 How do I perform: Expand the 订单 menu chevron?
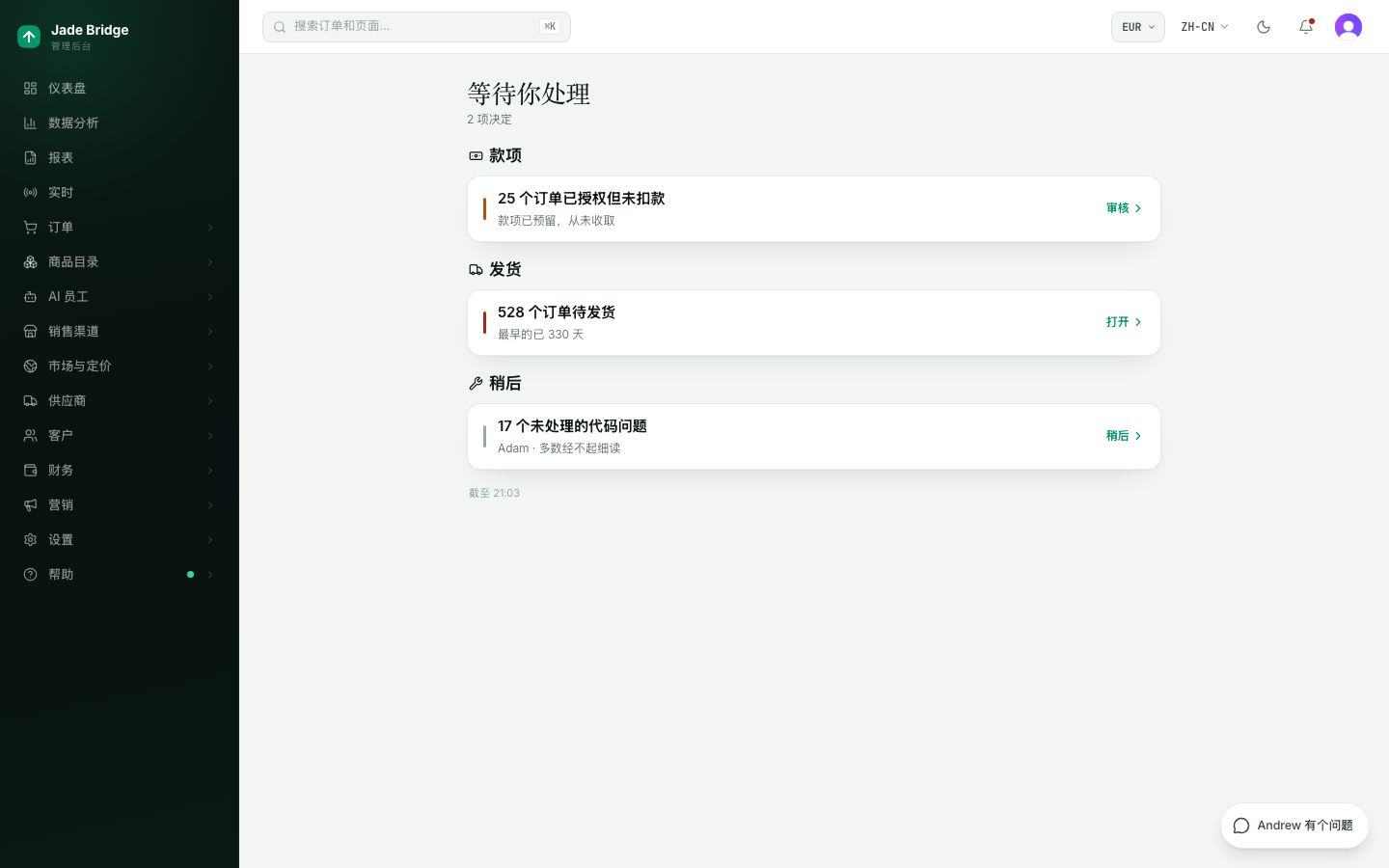coord(209,228)
